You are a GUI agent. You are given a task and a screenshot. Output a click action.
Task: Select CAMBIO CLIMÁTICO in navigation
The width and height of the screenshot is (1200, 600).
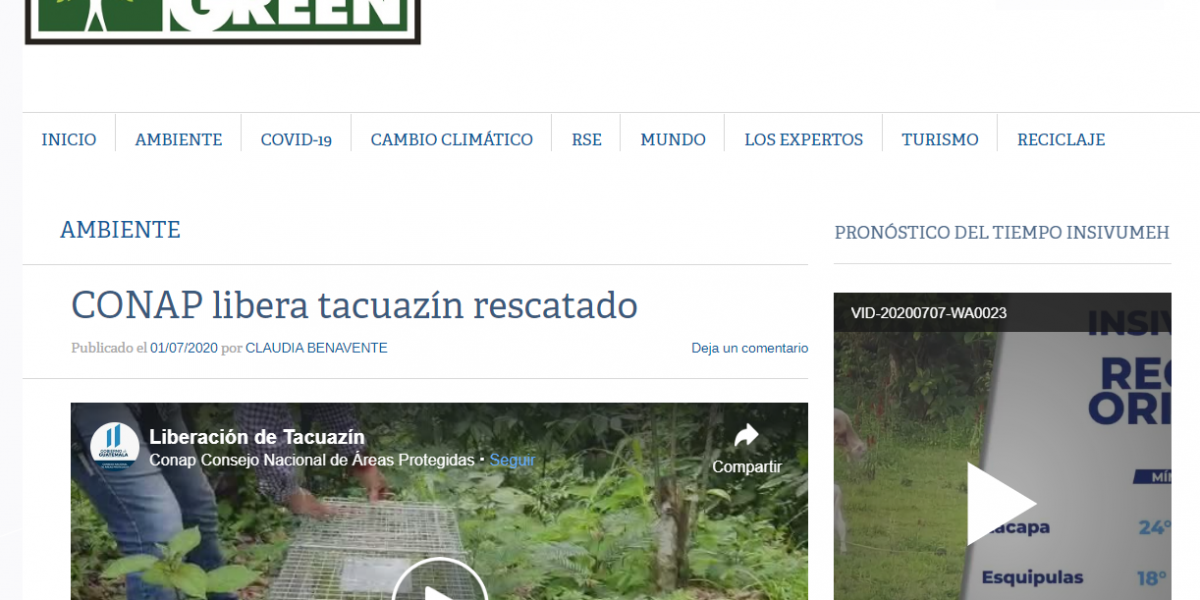pos(452,140)
